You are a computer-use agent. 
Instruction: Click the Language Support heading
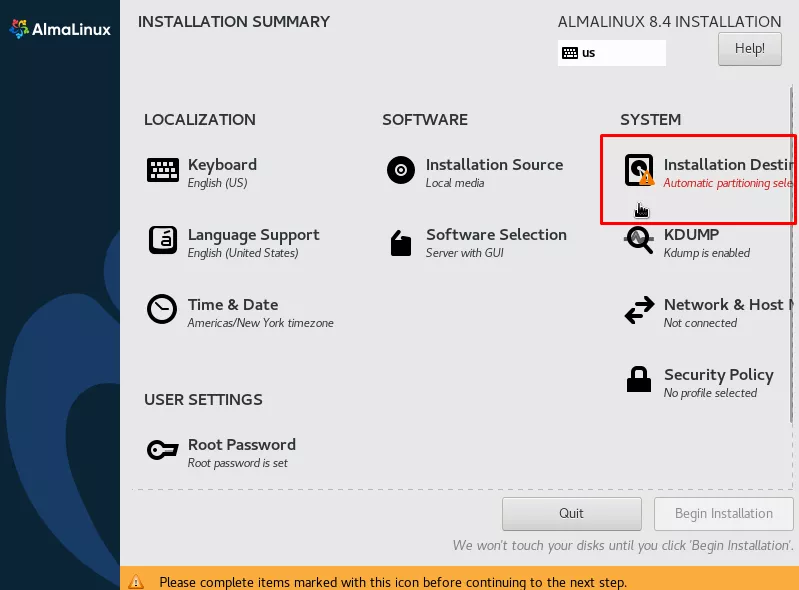tap(253, 235)
